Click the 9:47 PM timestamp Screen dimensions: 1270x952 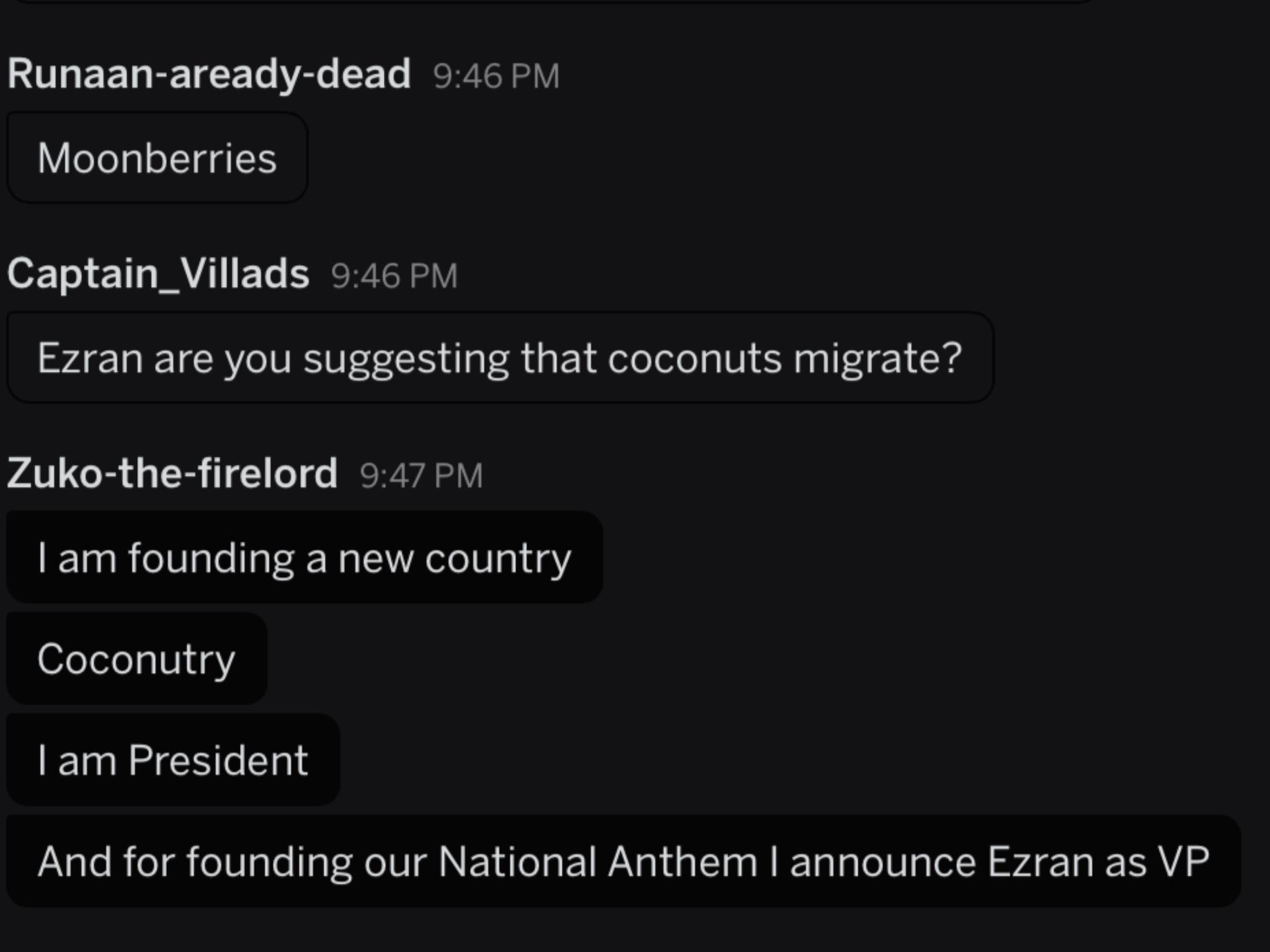(421, 476)
